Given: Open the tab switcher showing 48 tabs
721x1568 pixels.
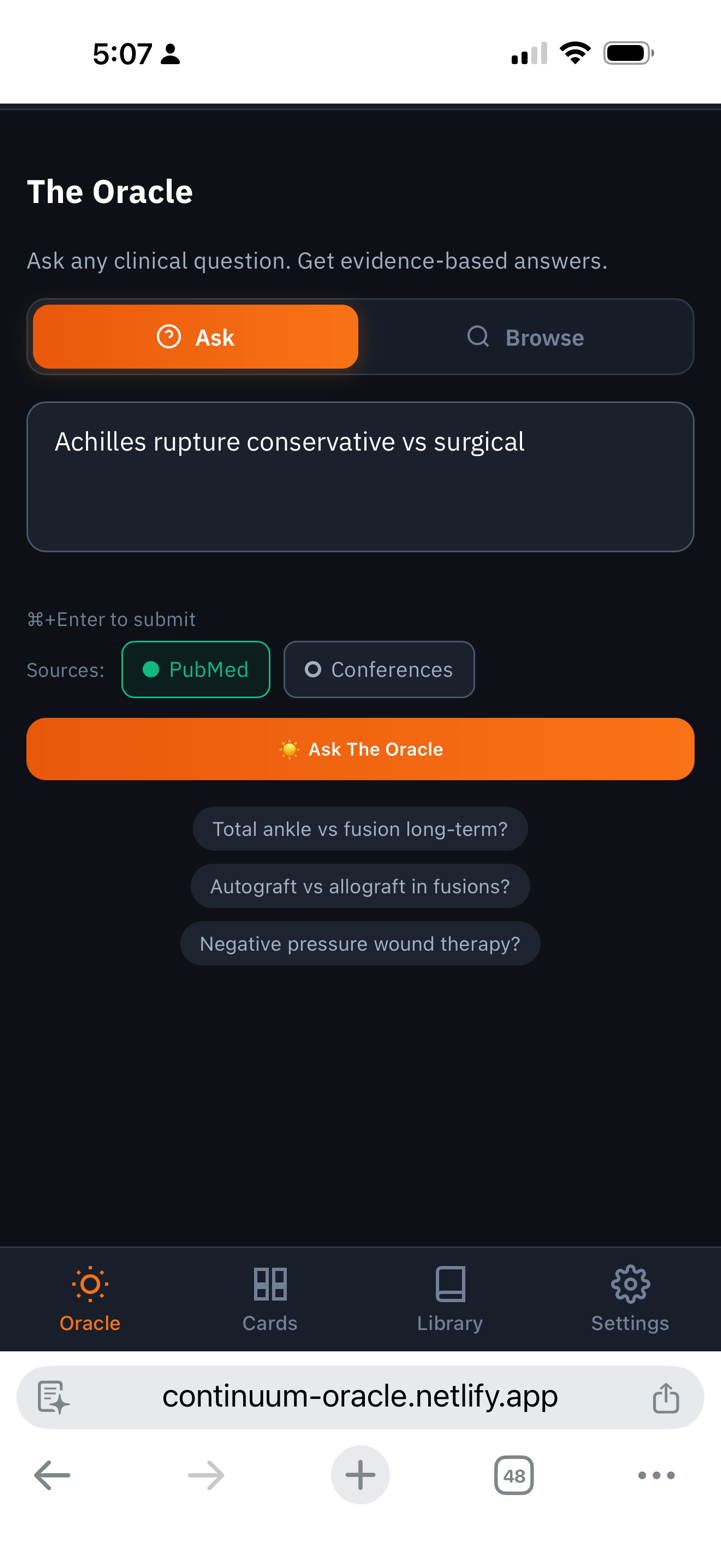Looking at the screenshot, I should pyautogui.click(x=514, y=1475).
